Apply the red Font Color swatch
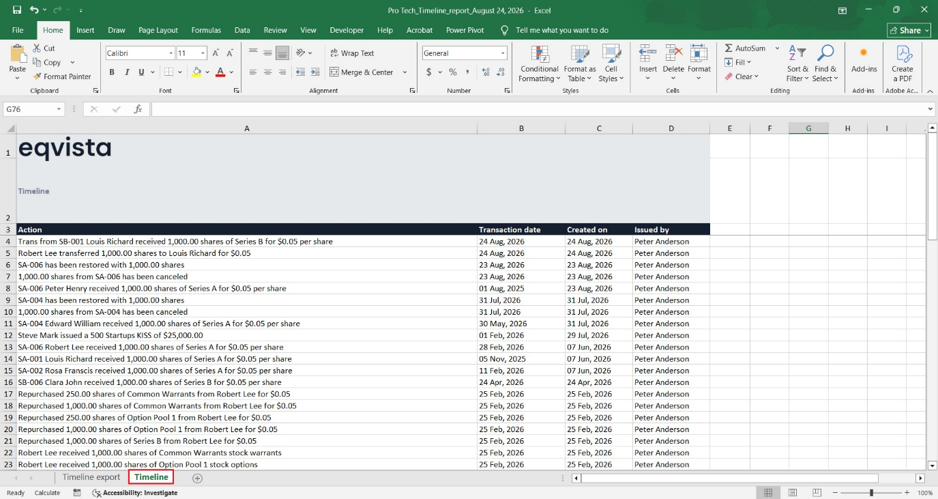This screenshot has height=499, width=938. [220, 72]
